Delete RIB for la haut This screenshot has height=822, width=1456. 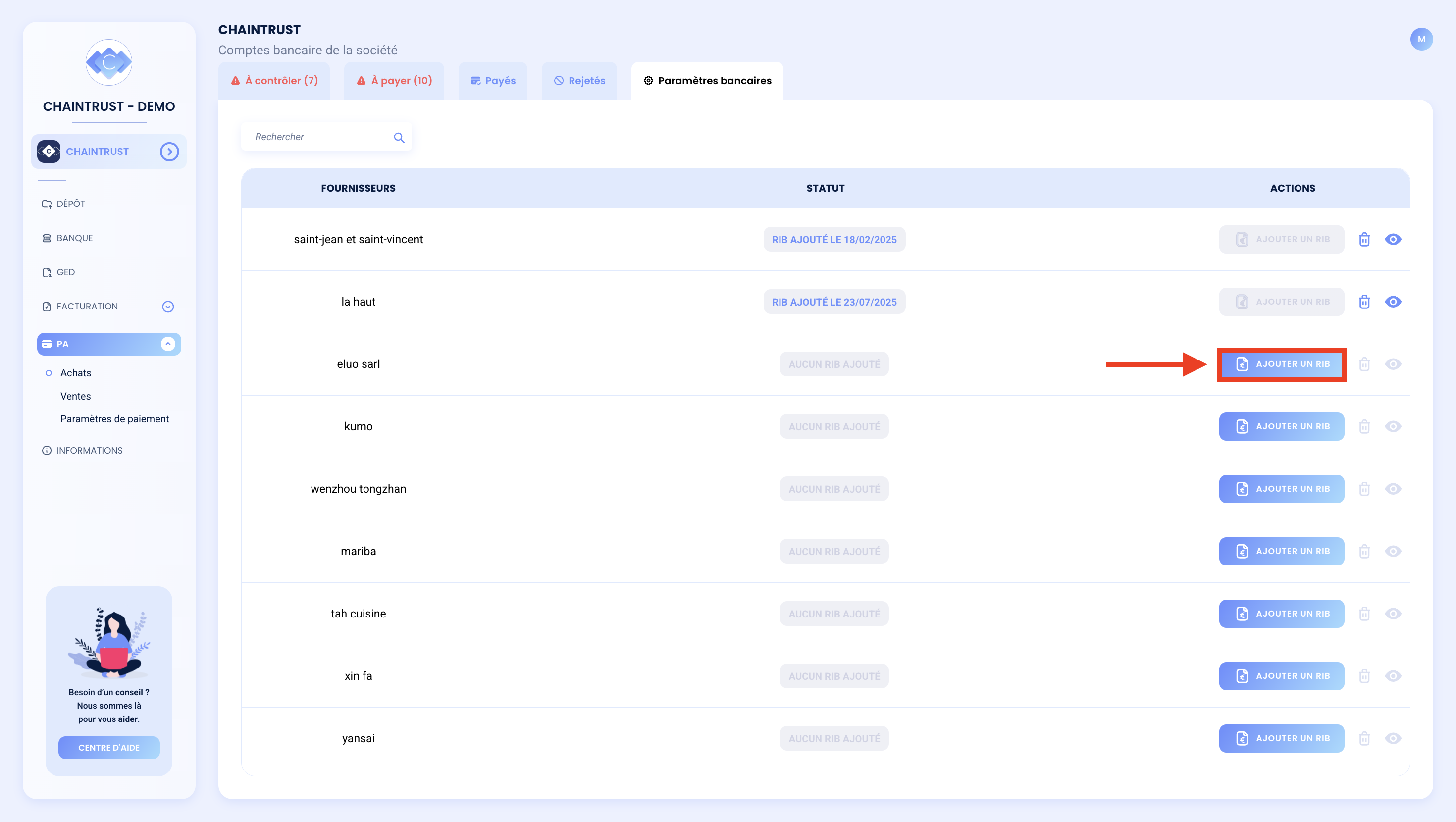tap(1364, 302)
